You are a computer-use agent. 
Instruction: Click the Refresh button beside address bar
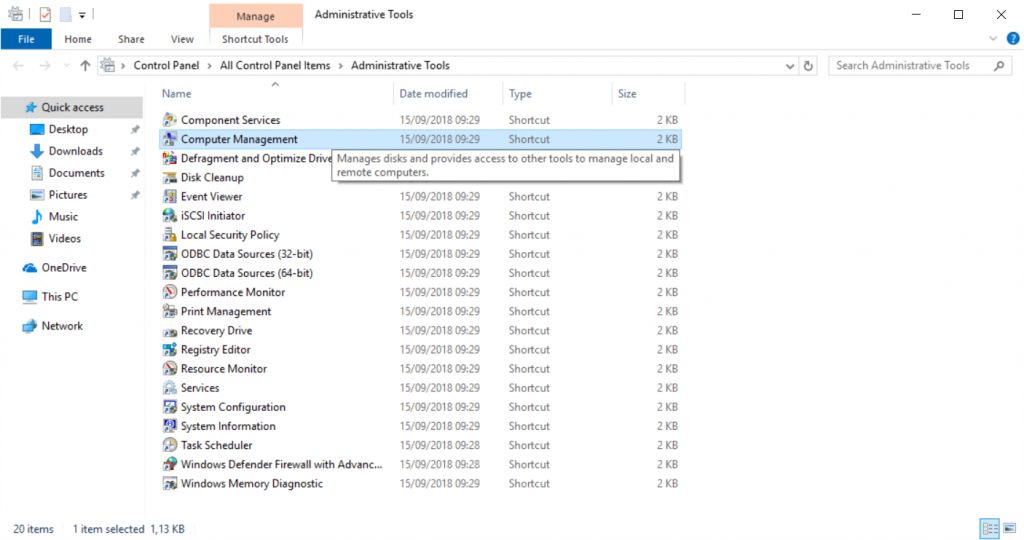click(808, 65)
